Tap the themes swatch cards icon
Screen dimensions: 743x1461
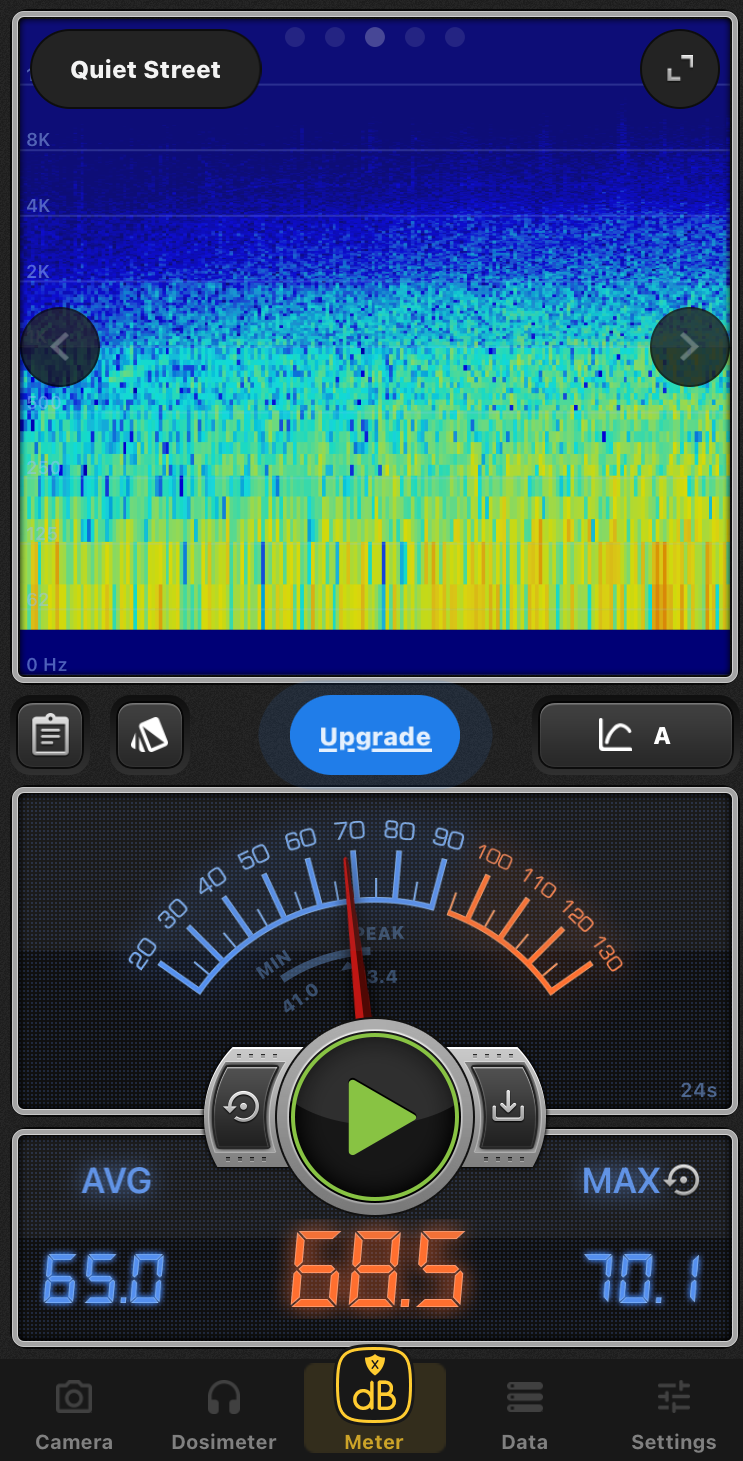pos(150,736)
